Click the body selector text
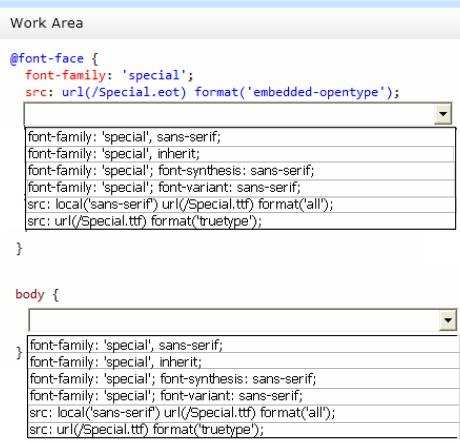Image resolution: width=460 pixels, height=442 pixels. [x=30, y=295]
